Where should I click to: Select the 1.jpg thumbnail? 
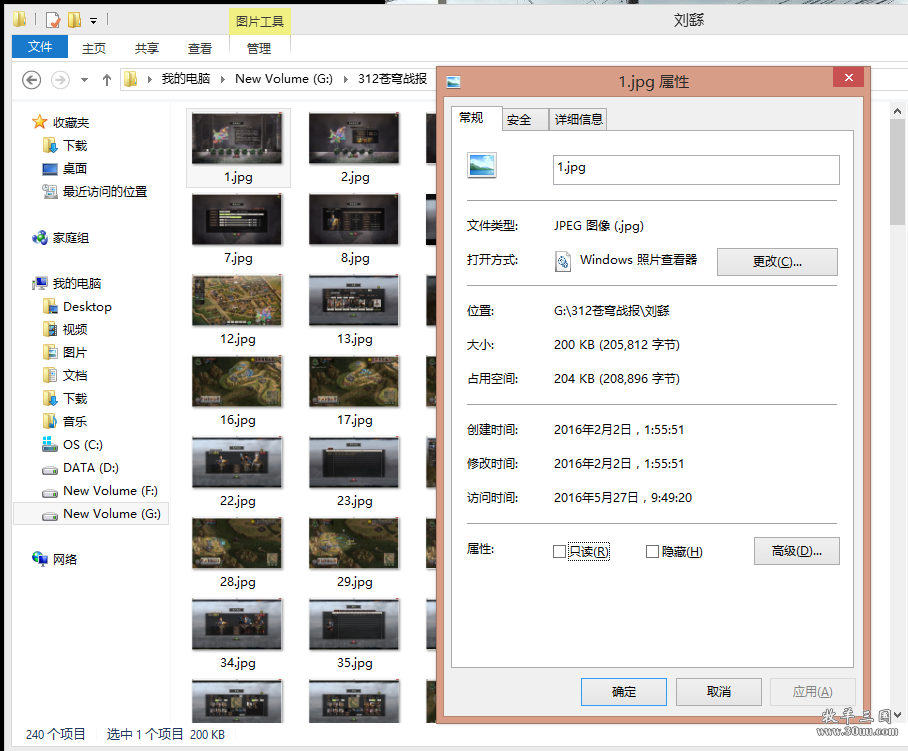[237, 138]
